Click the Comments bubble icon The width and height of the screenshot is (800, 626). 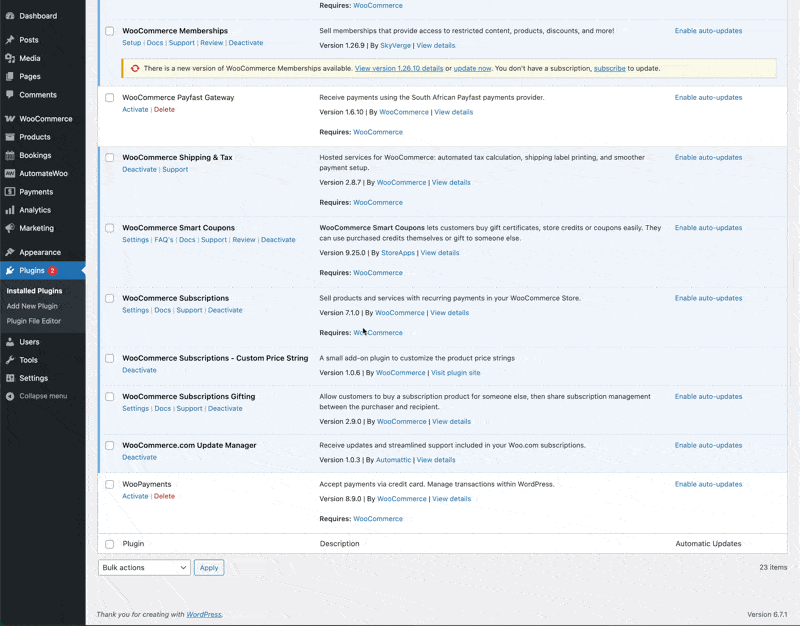pyautogui.click(x=10, y=94)
